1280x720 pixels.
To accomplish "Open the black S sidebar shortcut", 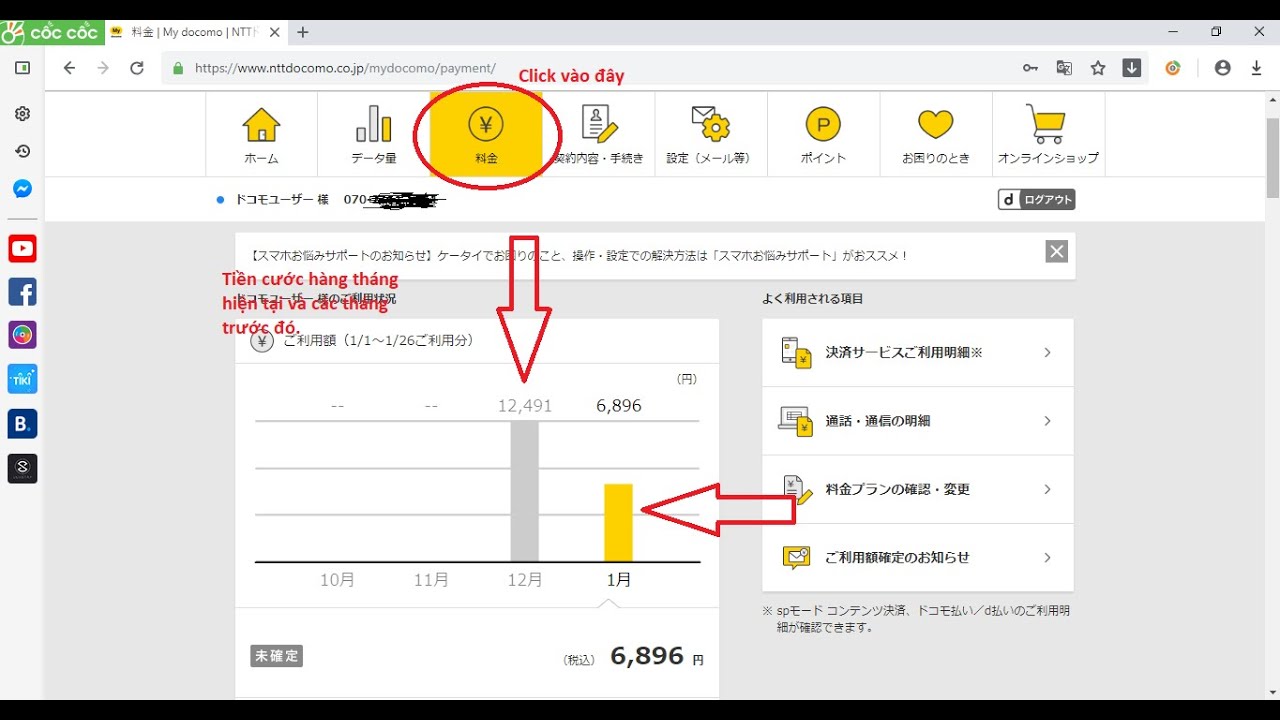I will click(x=22, y=468).
